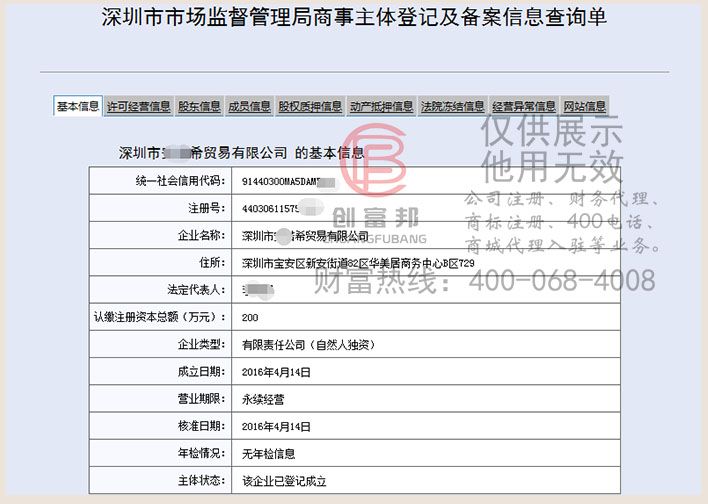The width and height of the screenshot is (708, 504).
Task: Click the 核准日期 value 2016年4月14日
Action: click(276, 426)
